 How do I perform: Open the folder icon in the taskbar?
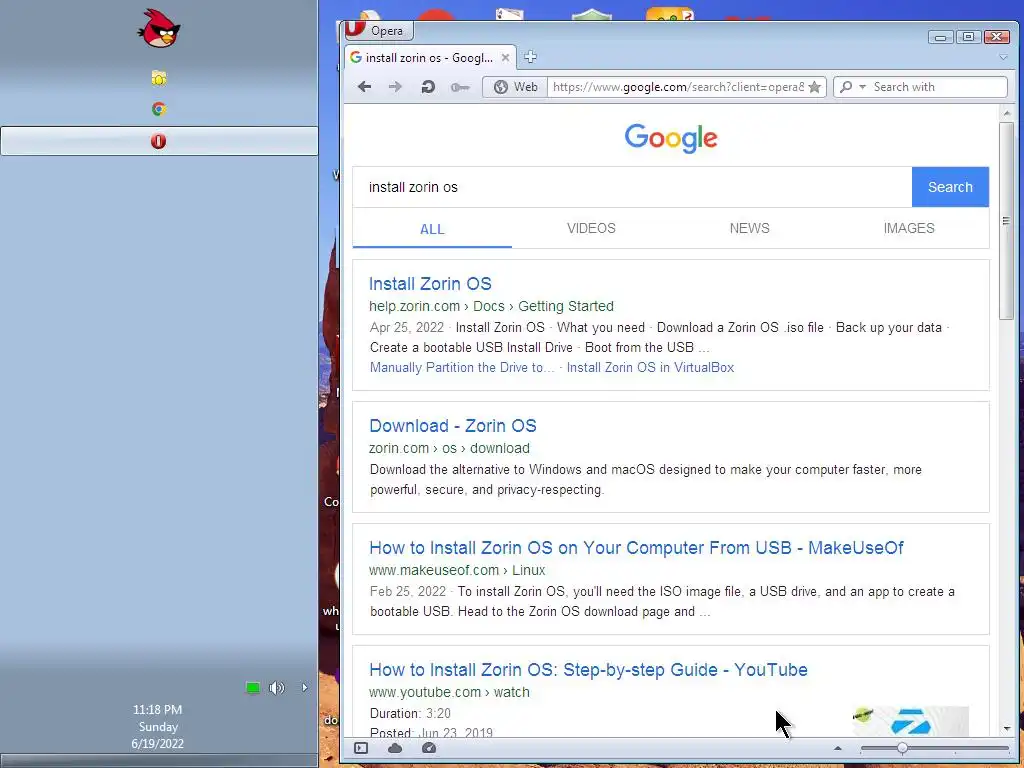click(x=159, y=78)
